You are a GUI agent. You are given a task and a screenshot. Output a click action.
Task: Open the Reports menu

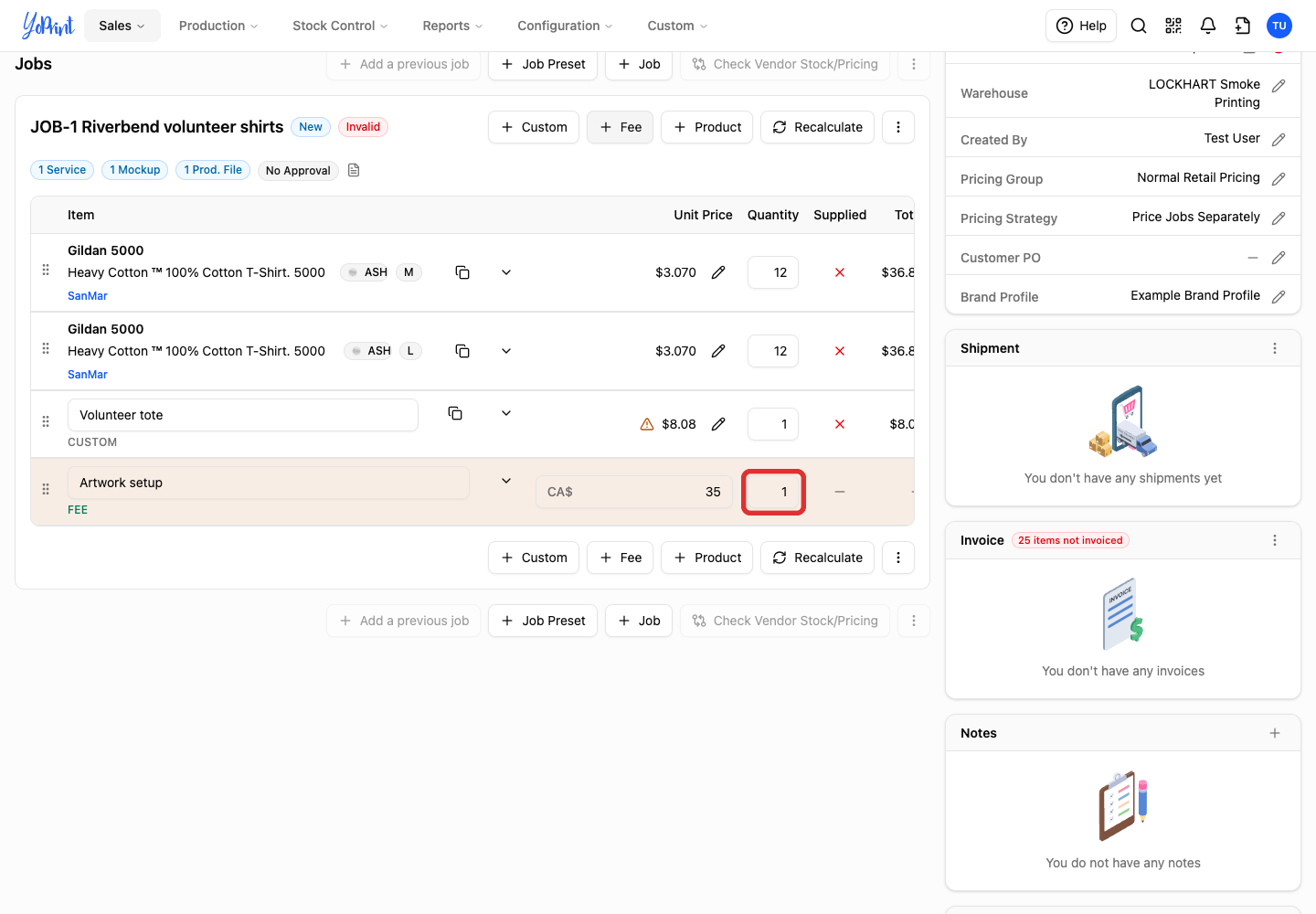tap(452, 26)
